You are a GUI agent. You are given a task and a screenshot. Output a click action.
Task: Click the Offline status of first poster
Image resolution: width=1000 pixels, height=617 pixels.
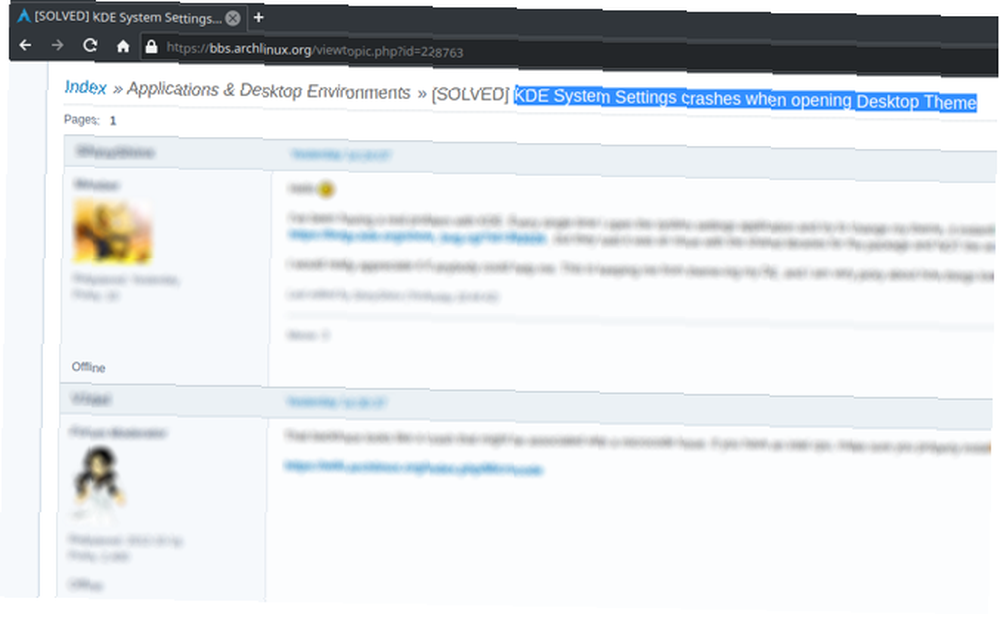tap(88, 367)
